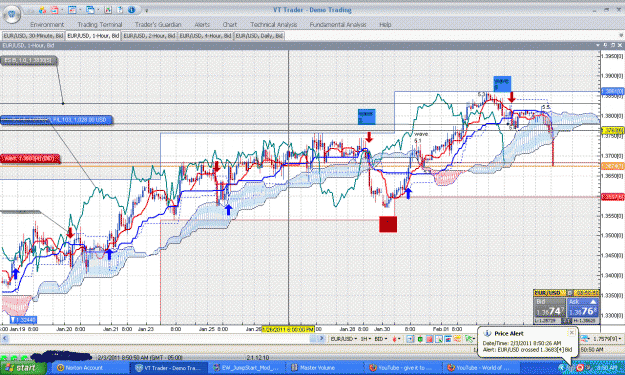Open the VT Trader application orb menu
Viewport: 625px width, 375px height.
coord(12,14)
